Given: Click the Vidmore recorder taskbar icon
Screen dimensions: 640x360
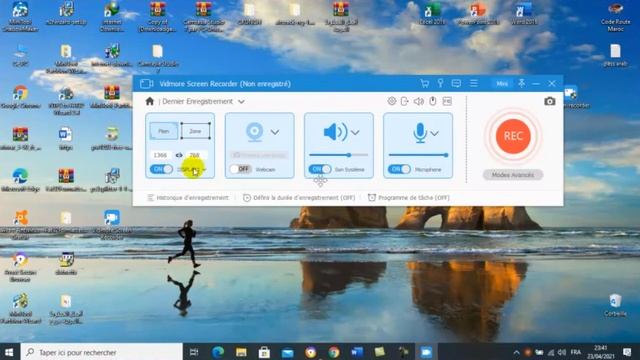Looking at the screenshot, I should pyautogui.click(x=426, y=352).
